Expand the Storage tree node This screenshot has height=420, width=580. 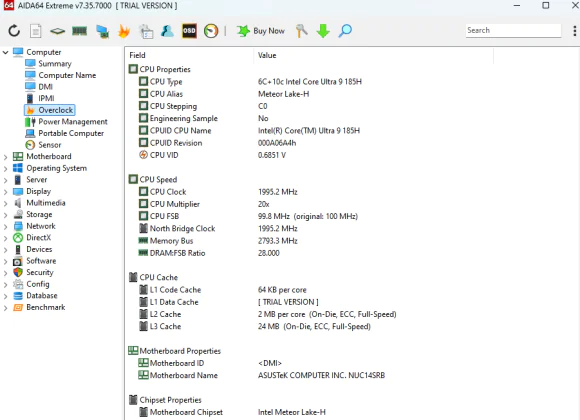(x=6, y=215)
